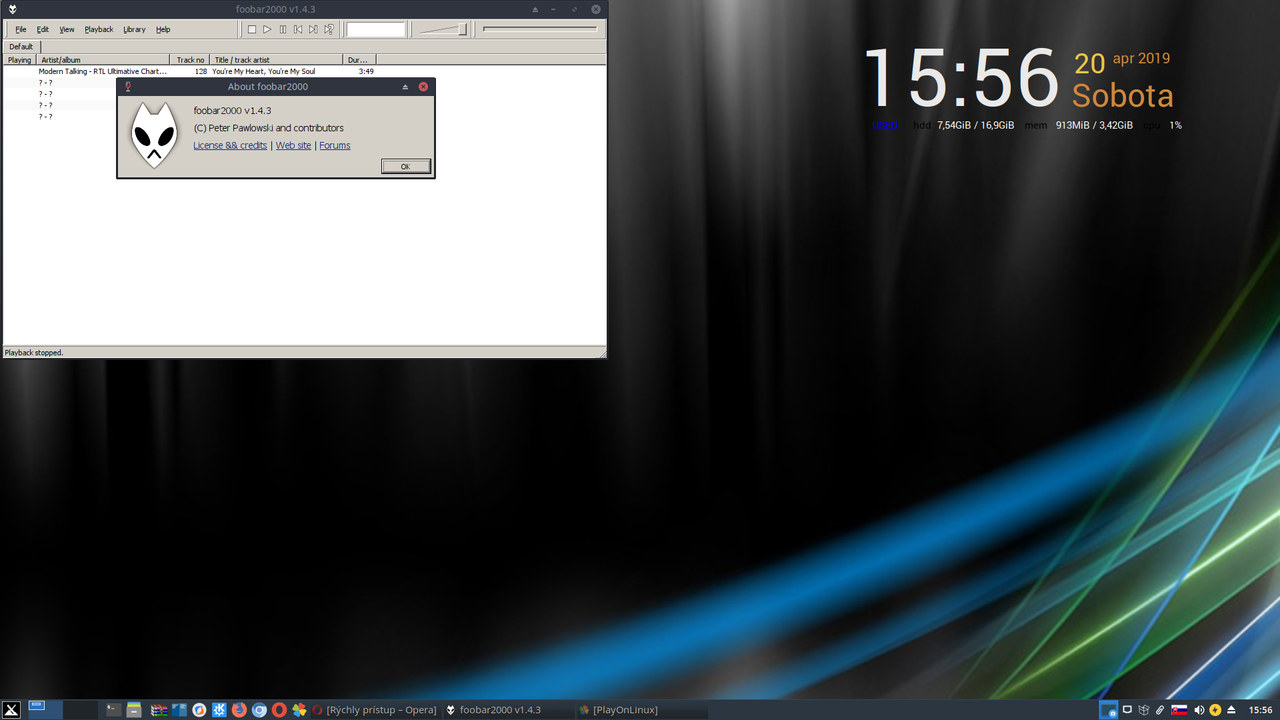Launch Opera from the quick-launch icons
Image resolution: width=1280 pixels, height=720 pixels.
click(x=279, y=710)
